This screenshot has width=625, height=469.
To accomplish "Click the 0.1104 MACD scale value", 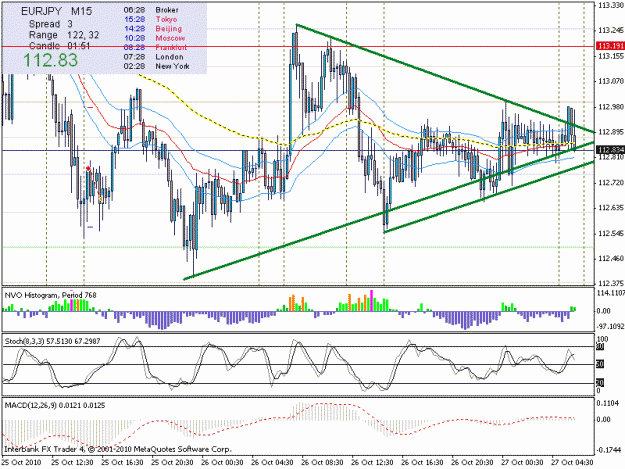I will tap(607, 403).
